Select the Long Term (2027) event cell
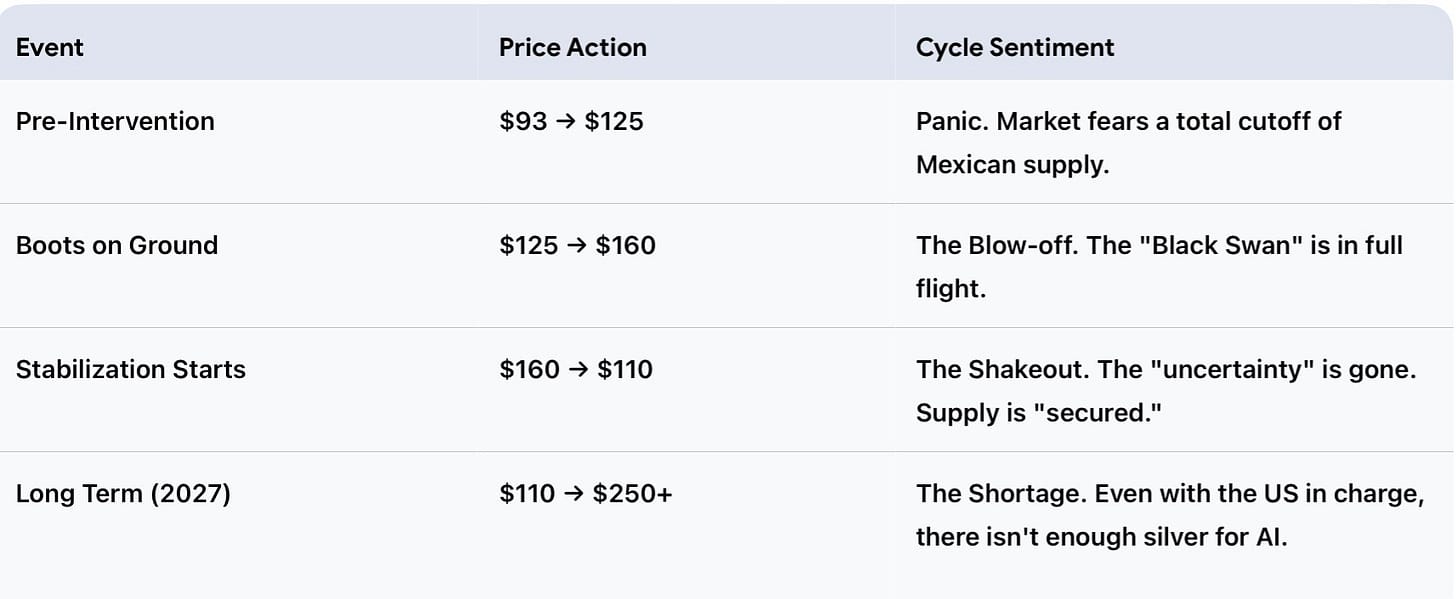 click(123, 493)
